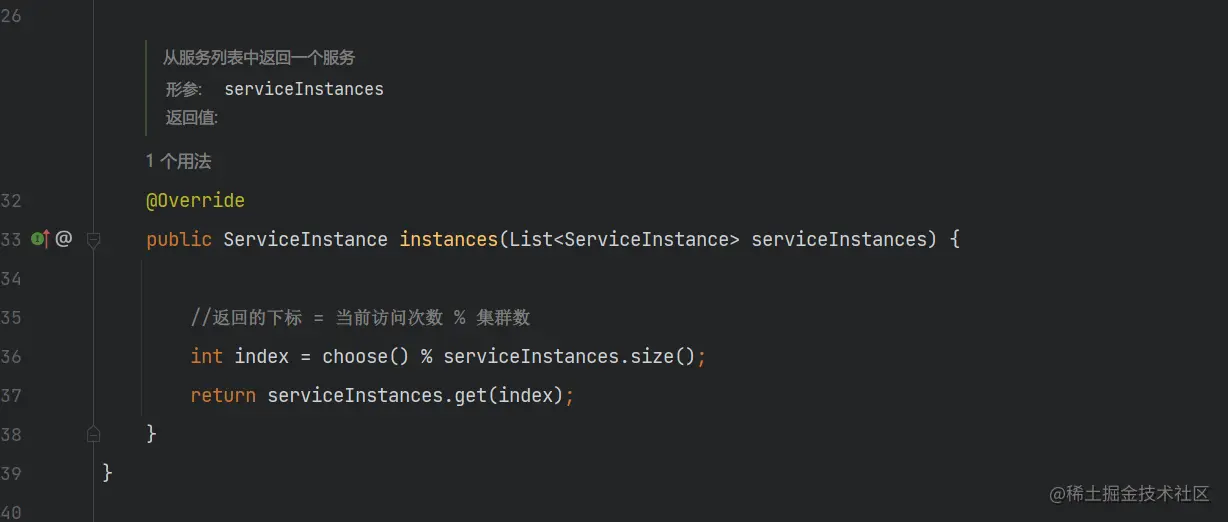Click the @ annotation gutter icon
Screen dimensions: 1228x522
click(64, 239)
